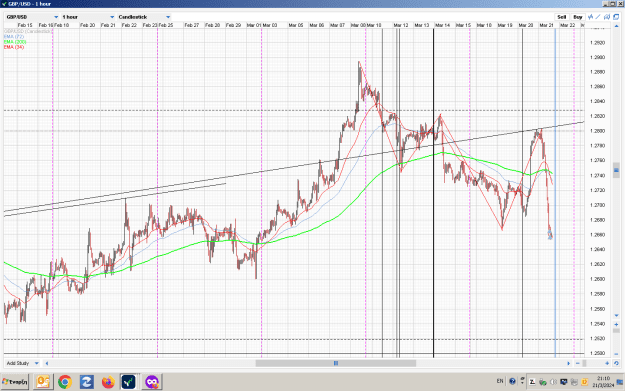
Task: Open Firefox from the taskbar
Action: (x=108, y=382)
